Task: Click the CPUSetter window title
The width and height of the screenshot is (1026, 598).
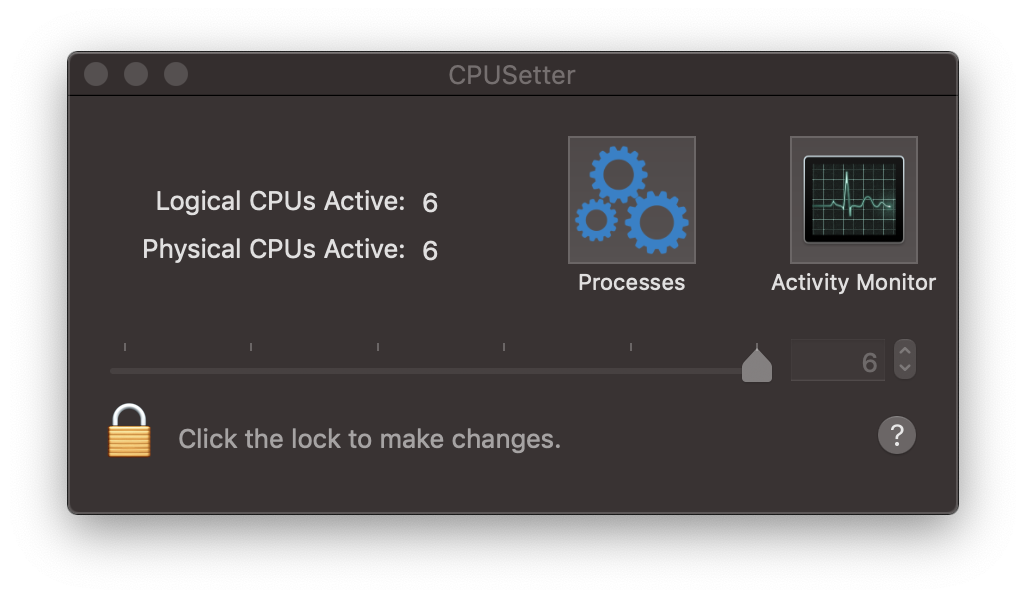Action: tap(512, 75)
